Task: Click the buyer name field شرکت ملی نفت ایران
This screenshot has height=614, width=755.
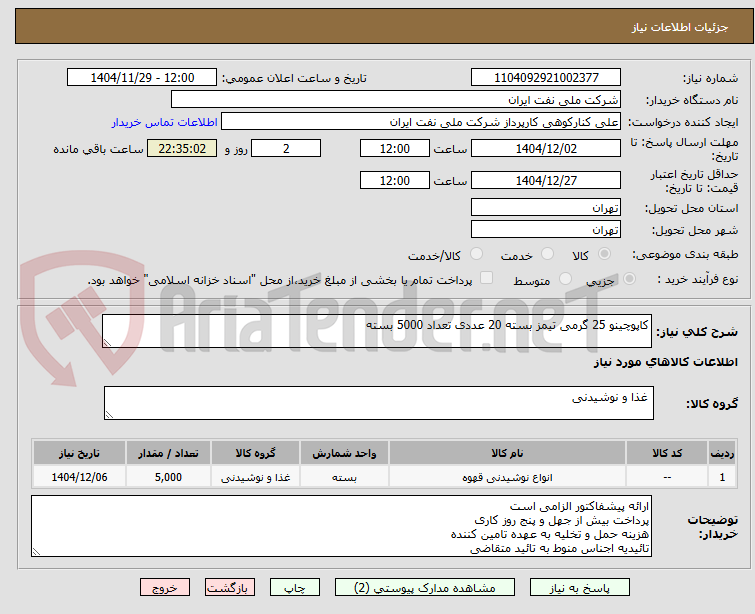Action: 396,100
